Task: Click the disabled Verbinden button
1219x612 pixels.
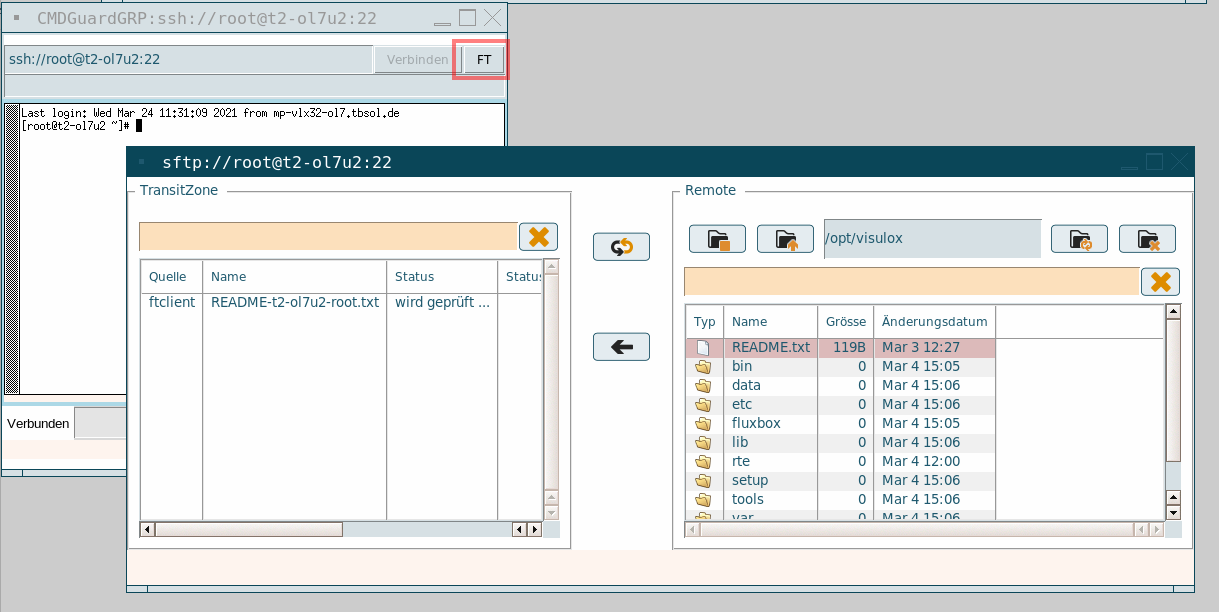Action: [x=417, y=60]
